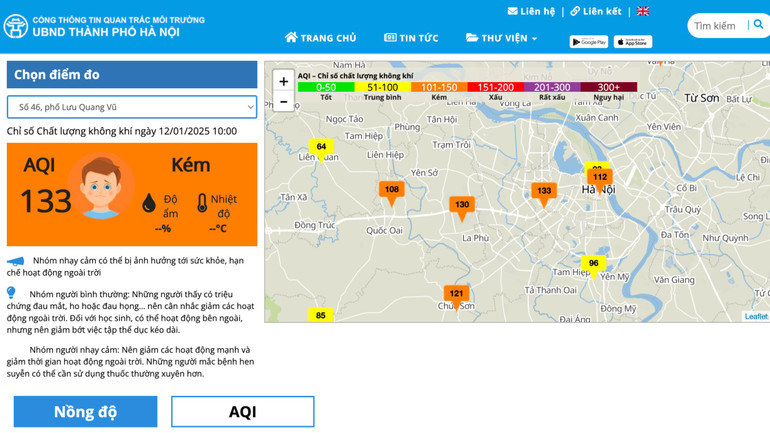The image size is (770, 433).
Task: Open the monitoring station dropdown
Action: coord(132,107)
